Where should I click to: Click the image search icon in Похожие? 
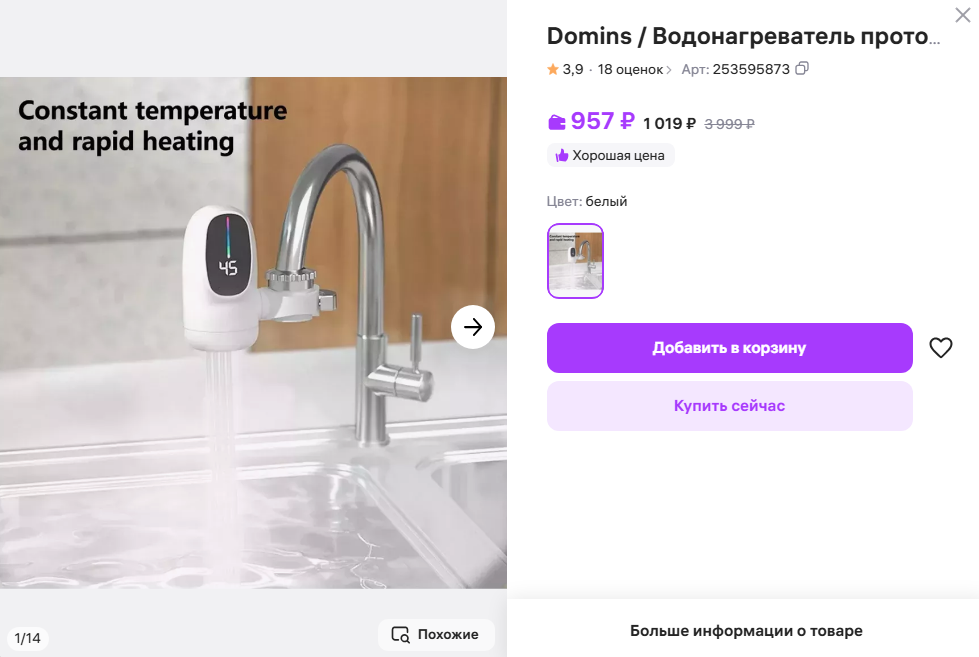[400, 635]
